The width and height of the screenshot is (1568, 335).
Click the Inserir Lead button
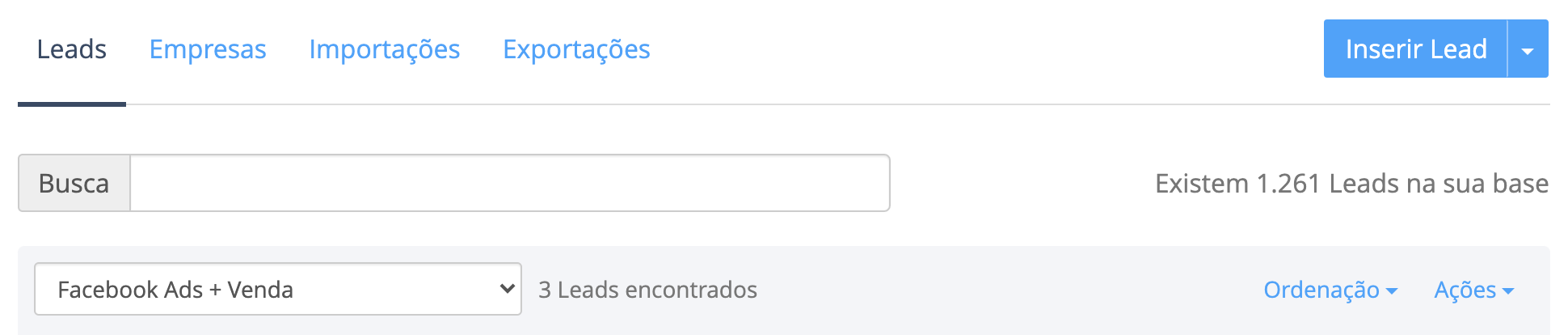(x=1416, y=49)
